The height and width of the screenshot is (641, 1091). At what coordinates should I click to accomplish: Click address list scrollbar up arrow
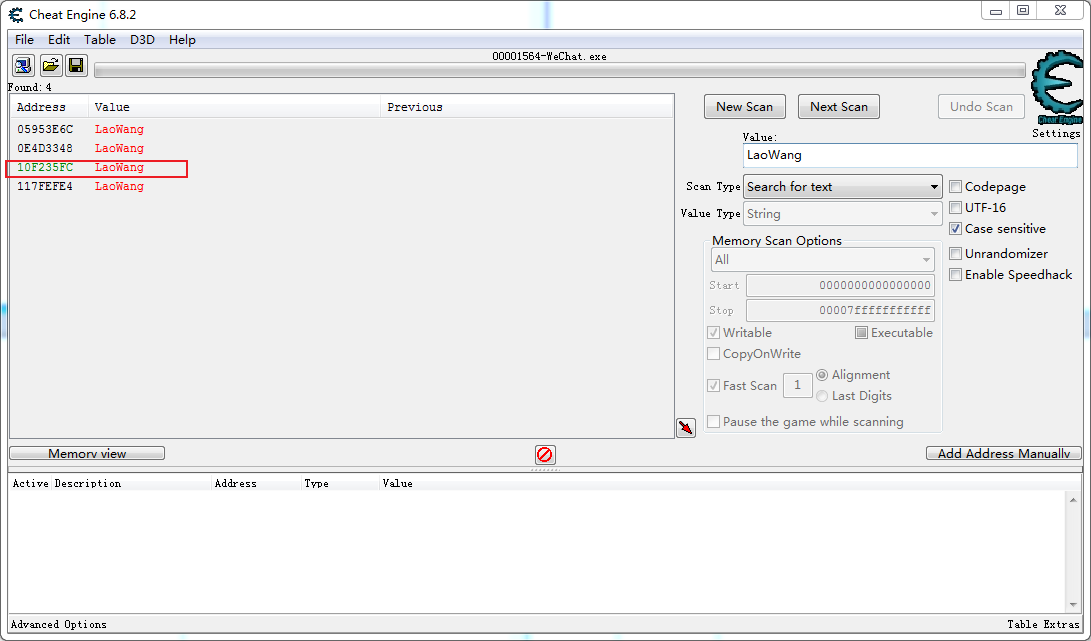(x=1074, y=500)
